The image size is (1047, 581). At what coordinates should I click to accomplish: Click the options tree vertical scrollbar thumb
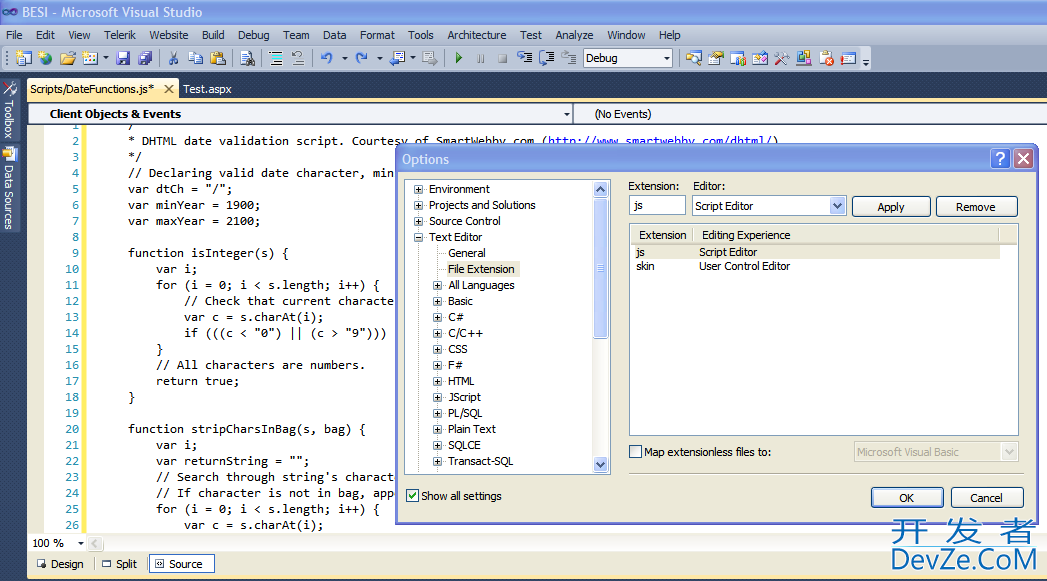point(600,268)
